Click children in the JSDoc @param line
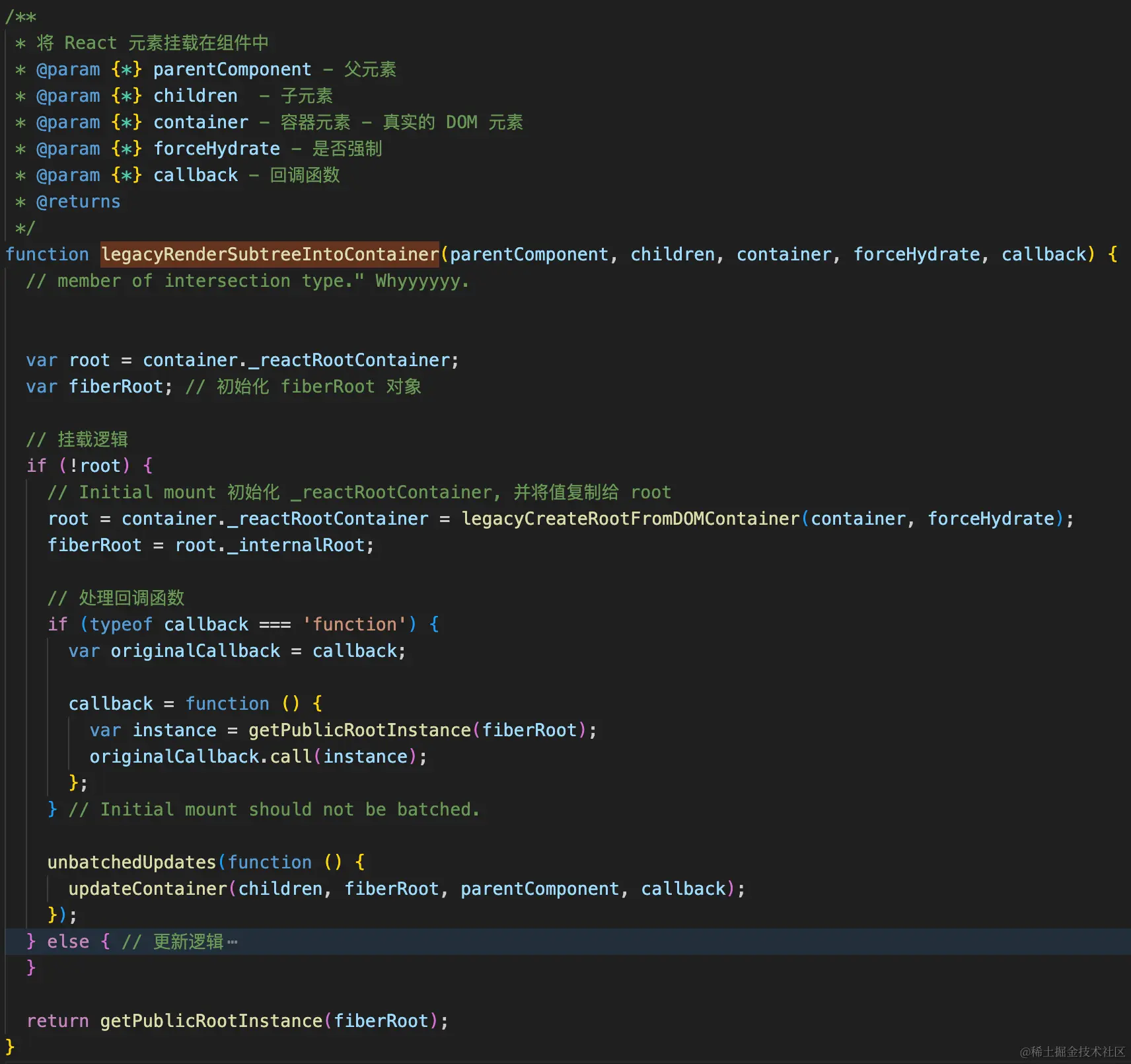The height and width of the screenshot is (1064, 1131). click(196, 96)
